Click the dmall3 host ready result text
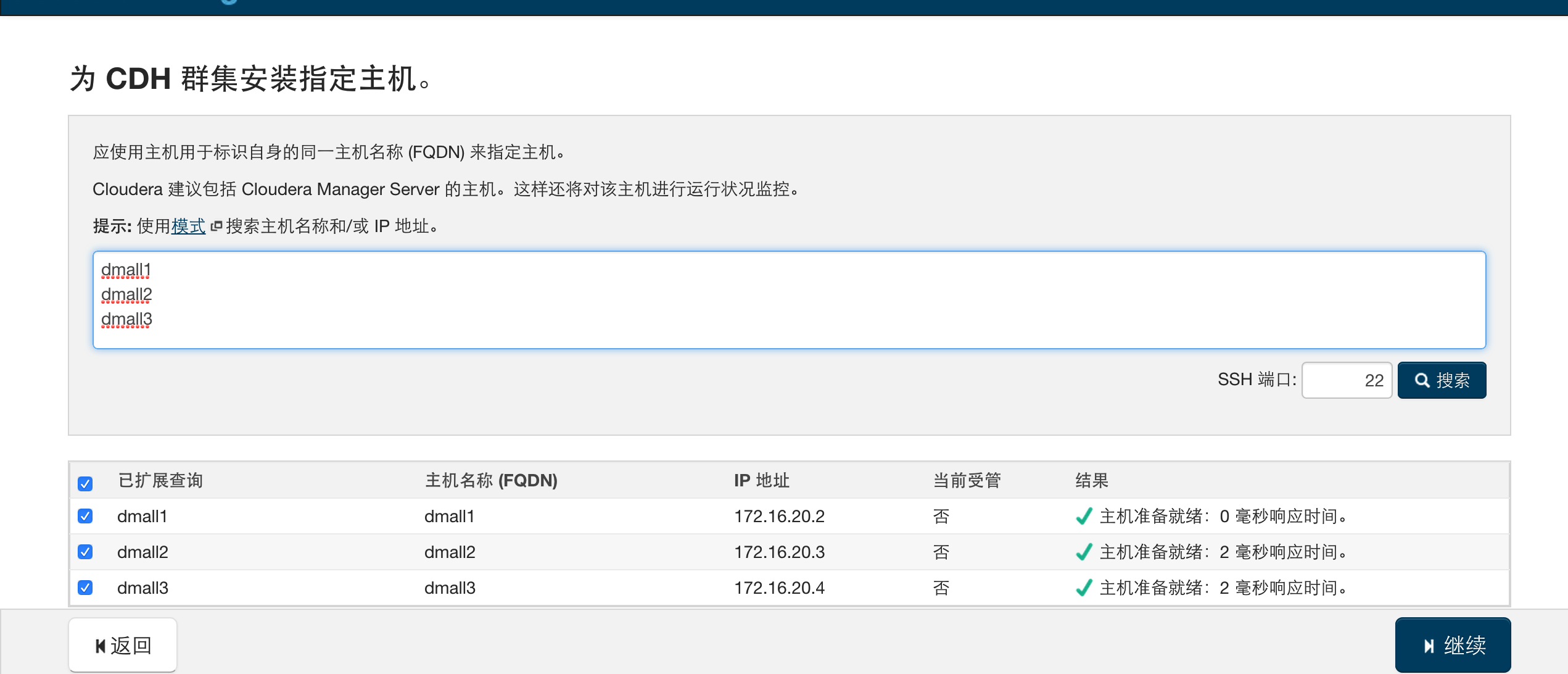The image size is (1568, 674). [x=1224, y=588]
